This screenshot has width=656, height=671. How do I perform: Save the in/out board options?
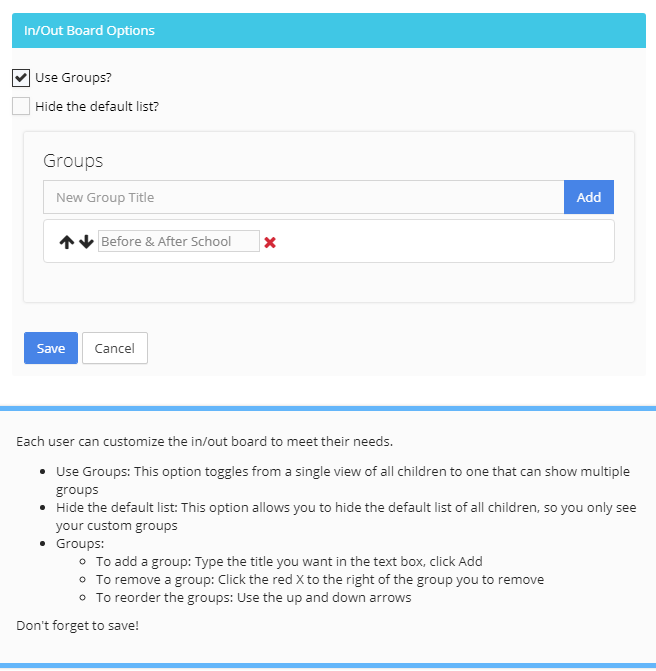pos(50,348)
